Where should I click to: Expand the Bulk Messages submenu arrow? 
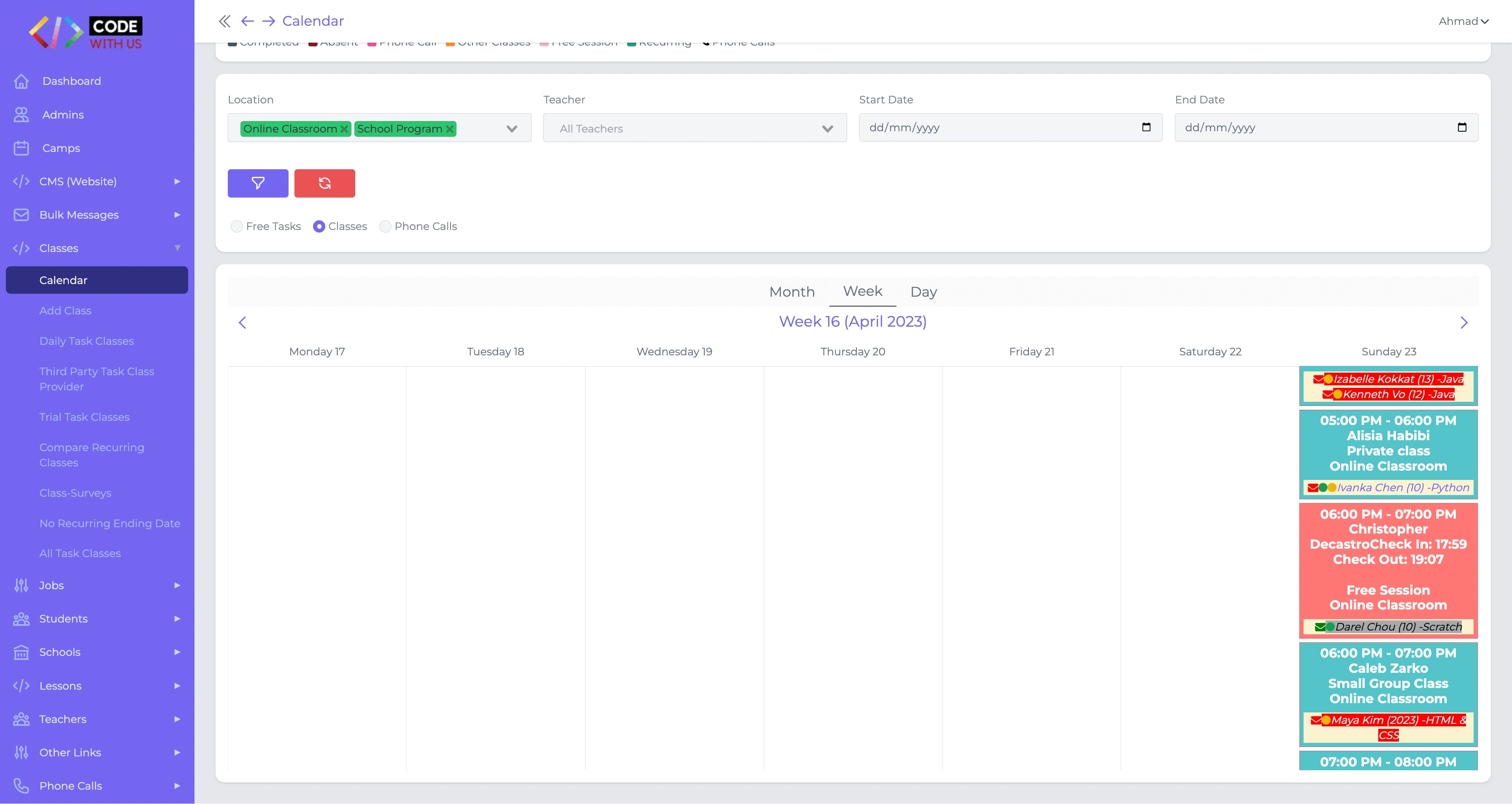coord(177,215)
